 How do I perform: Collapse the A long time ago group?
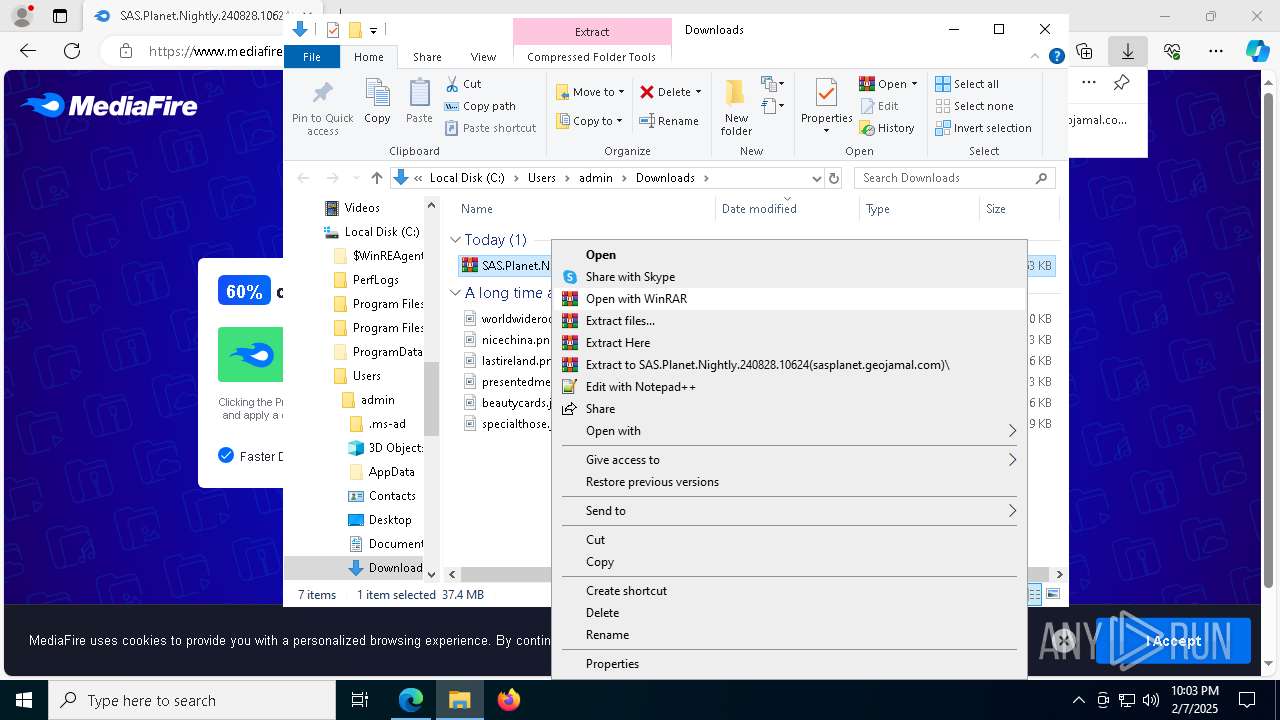click(x=455, y=293)
